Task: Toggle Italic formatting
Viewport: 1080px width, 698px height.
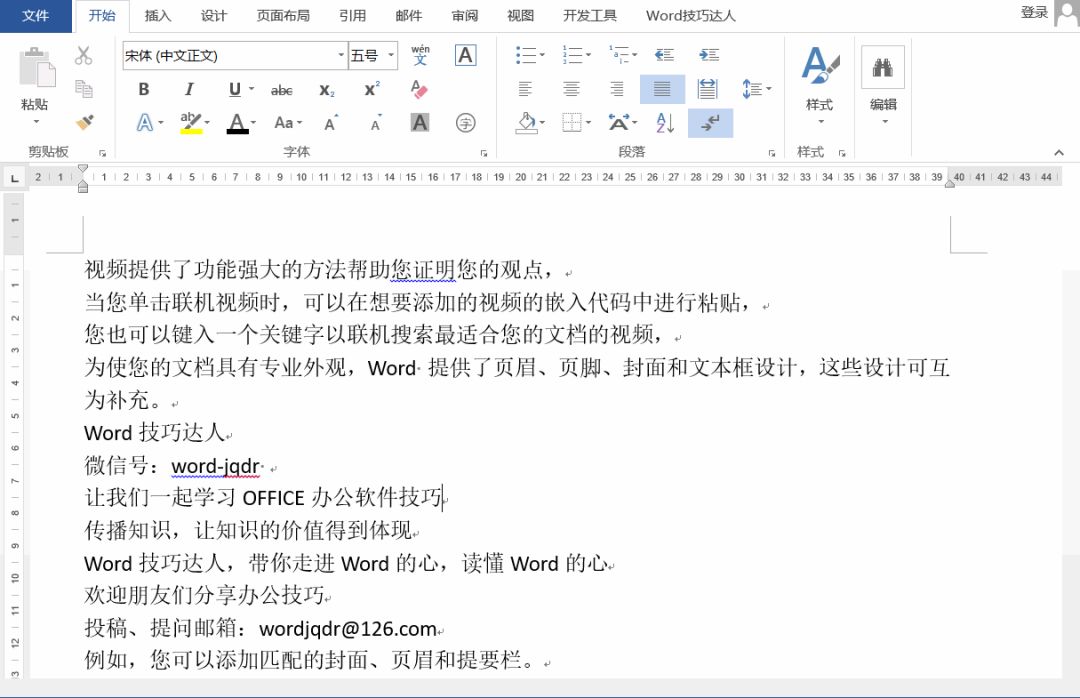Action: click(189, 90)
